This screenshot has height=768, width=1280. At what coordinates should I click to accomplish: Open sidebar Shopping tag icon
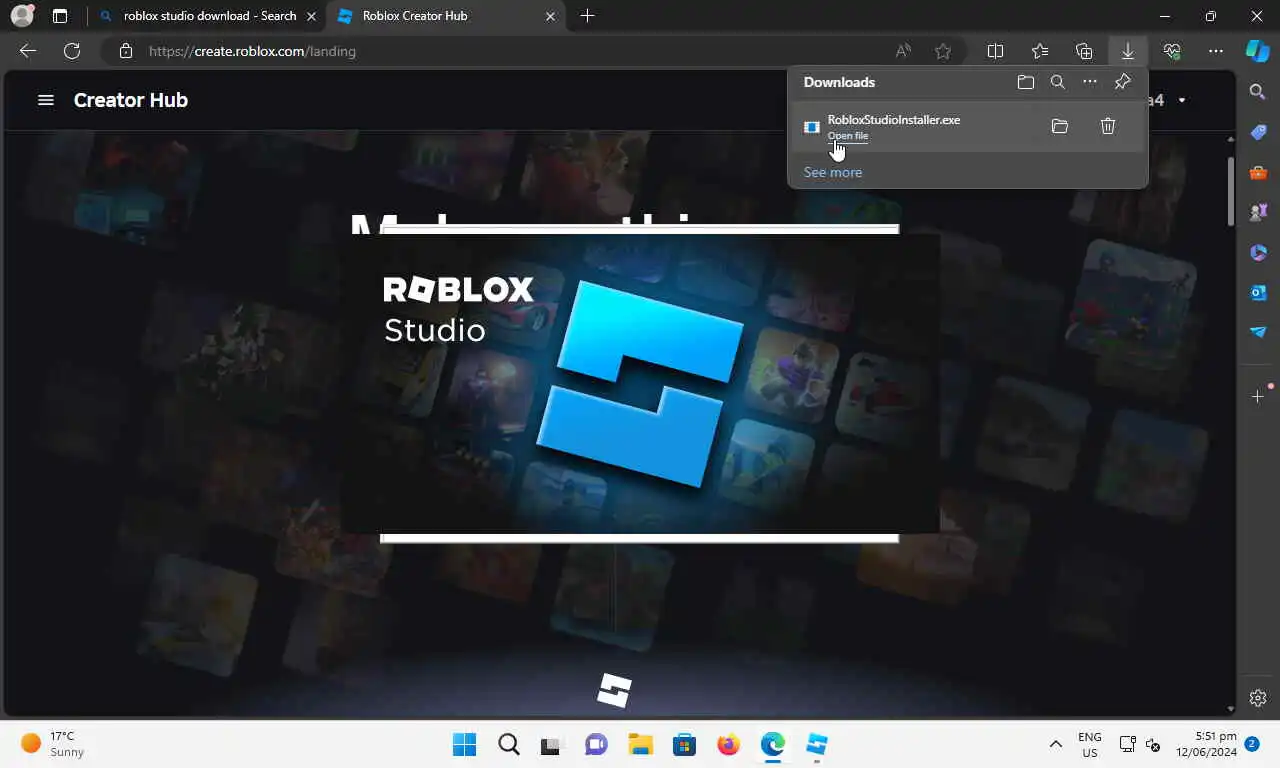coord(1258,132)
